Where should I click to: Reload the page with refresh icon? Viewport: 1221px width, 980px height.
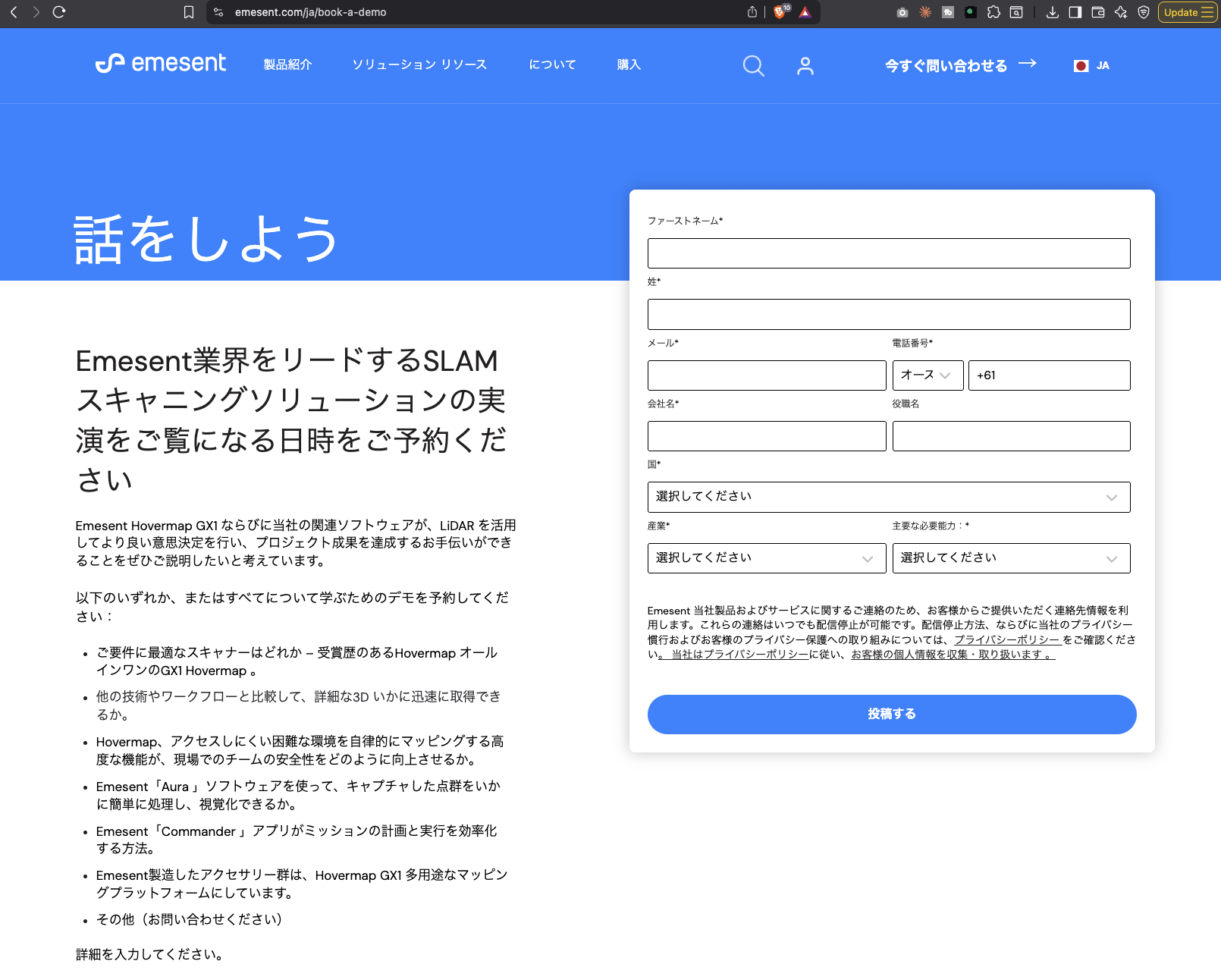point(59,12)
